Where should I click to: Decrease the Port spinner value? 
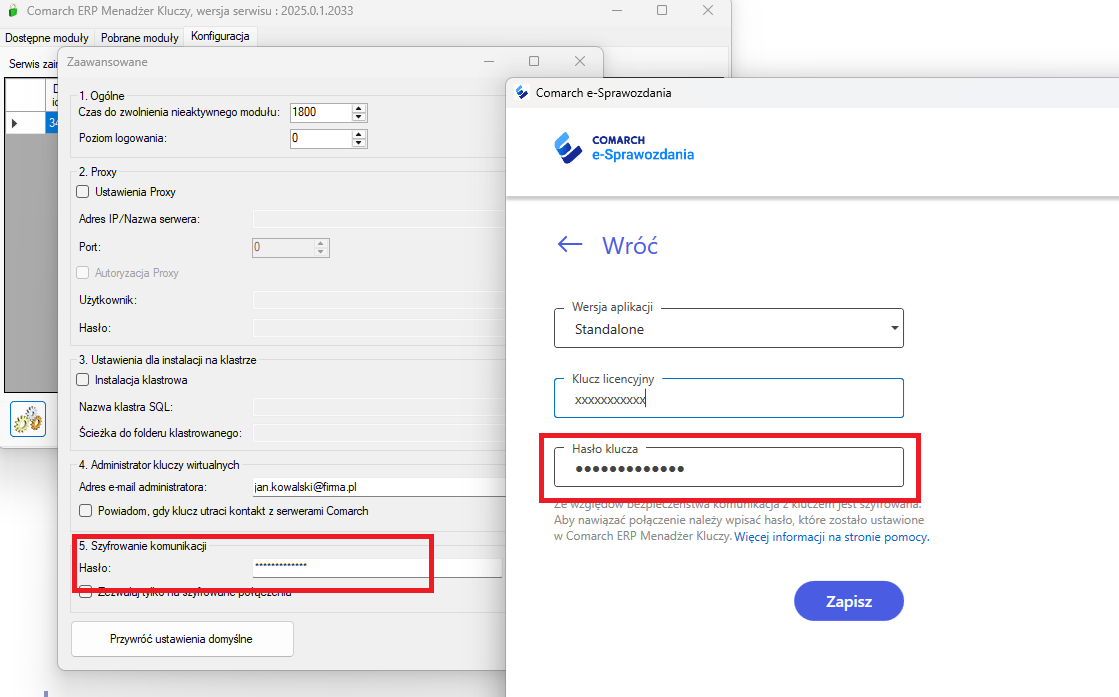321,252
